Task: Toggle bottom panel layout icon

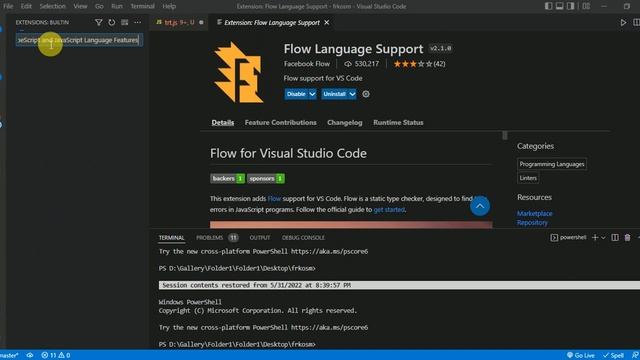Action: pos(560,6)
